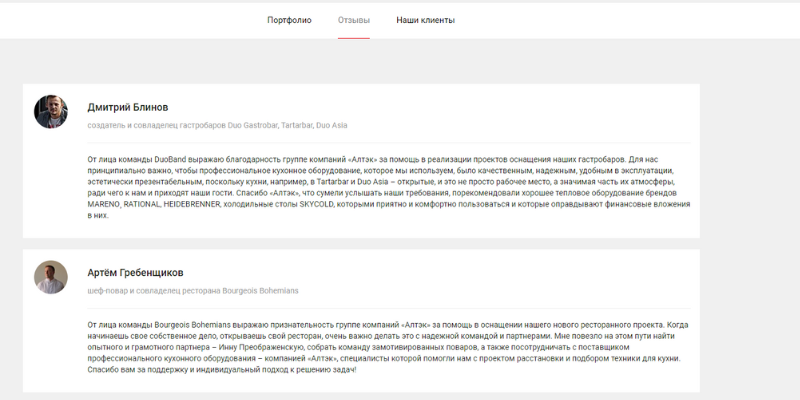This screenshot has width=800, height=400.
Task: Click the Дмитрий Блинов name heading
Action: point(128,106)
